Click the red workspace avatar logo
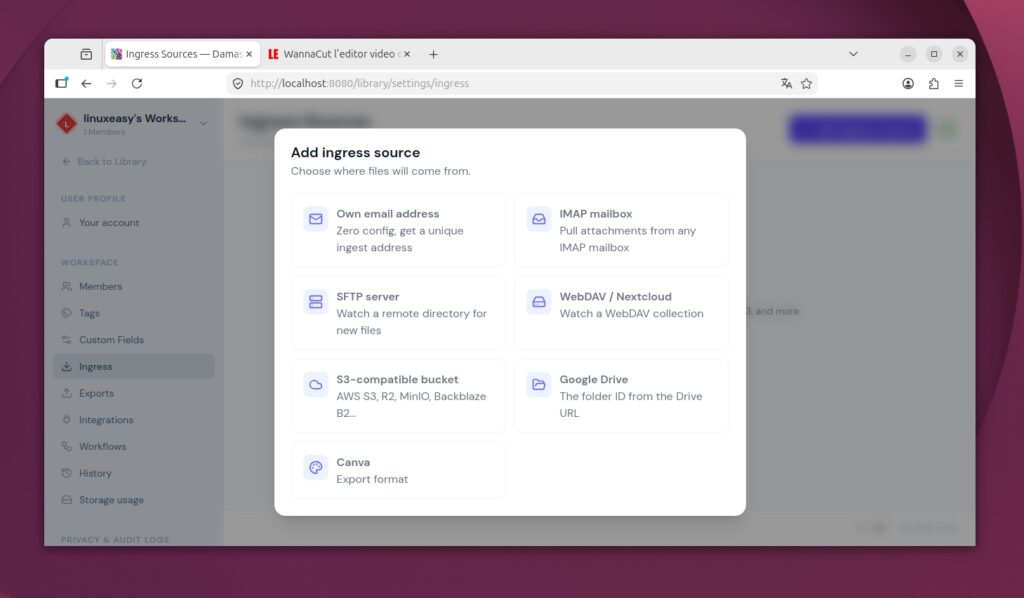 [x=67, y=123]
